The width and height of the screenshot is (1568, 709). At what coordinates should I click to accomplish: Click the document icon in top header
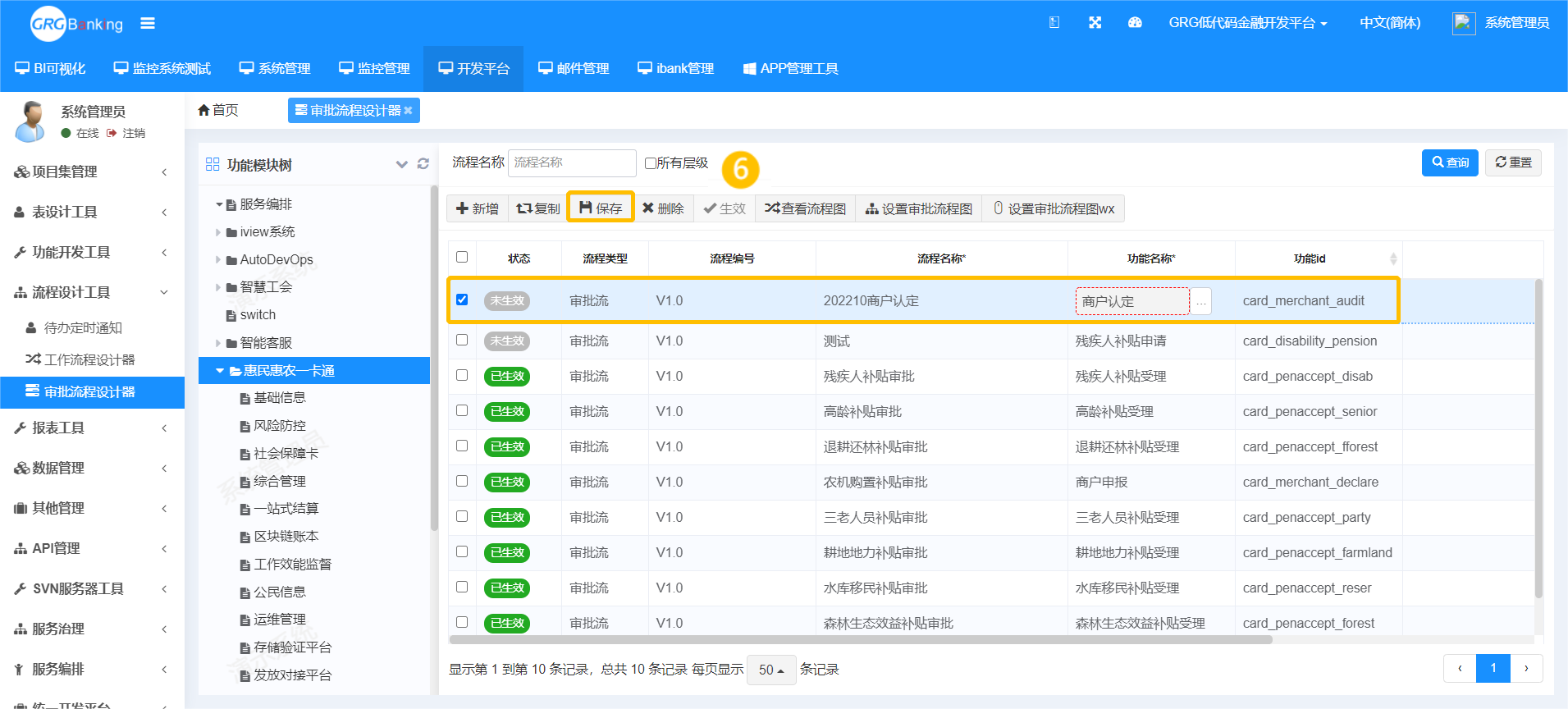pyautogui.click(x=1054, y=23)
